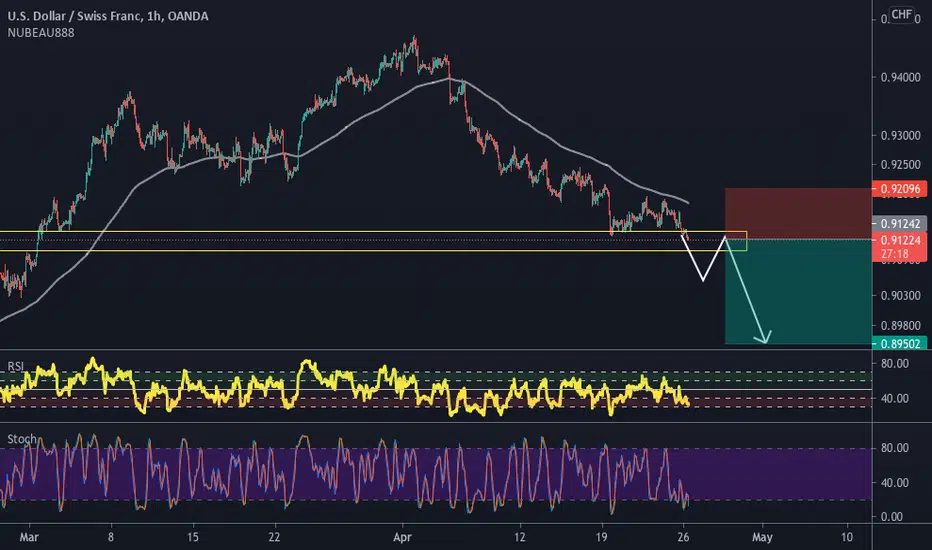Click the 0.94000 price axis value
The width and height of the screenshot is (932, 550).
tap(900, 77)
